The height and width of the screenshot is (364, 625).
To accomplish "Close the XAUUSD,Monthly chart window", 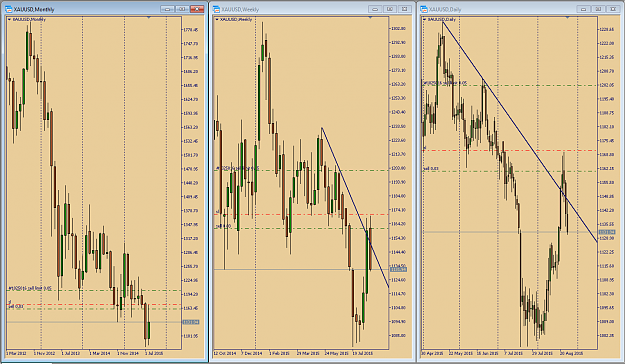I will pyautogui.click(x=197, y=9).
